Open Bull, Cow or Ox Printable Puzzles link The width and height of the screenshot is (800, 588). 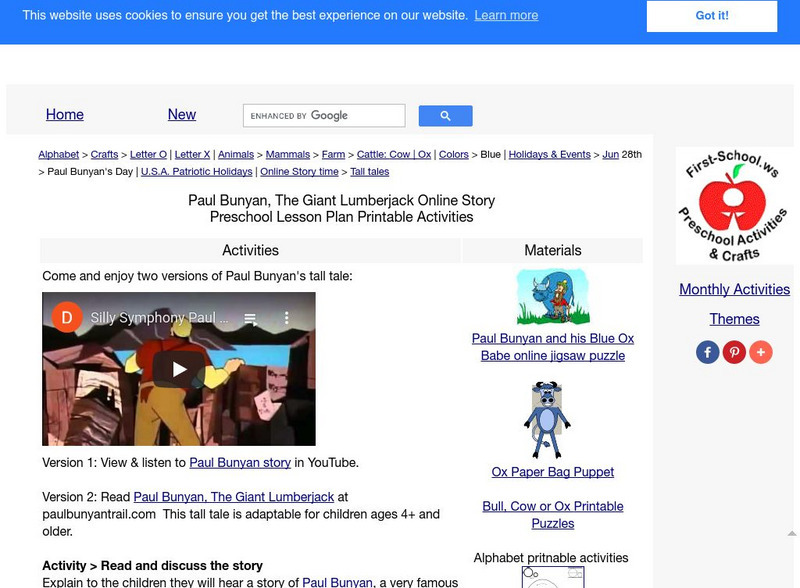553,515
